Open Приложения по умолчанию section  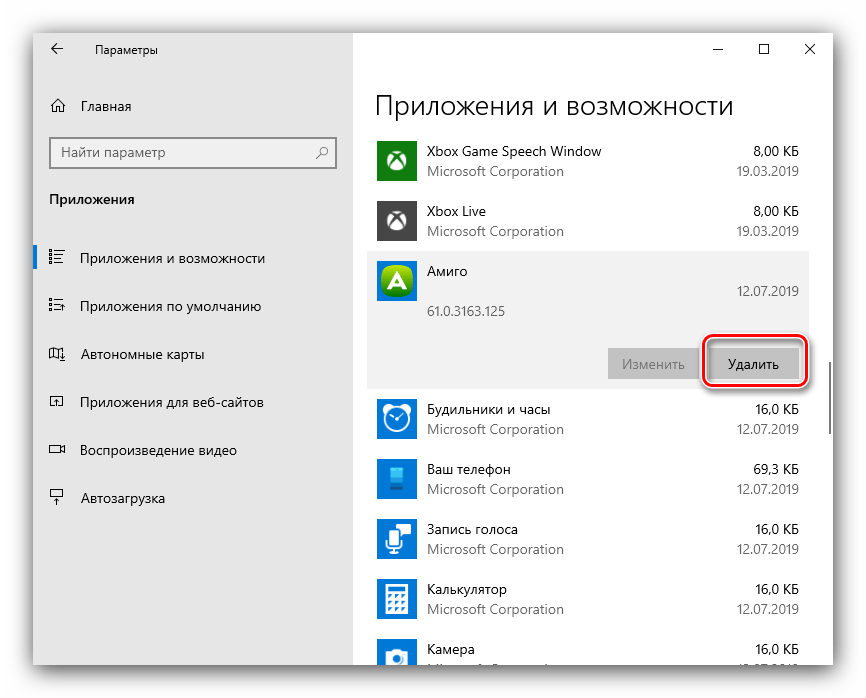point(170,307)
